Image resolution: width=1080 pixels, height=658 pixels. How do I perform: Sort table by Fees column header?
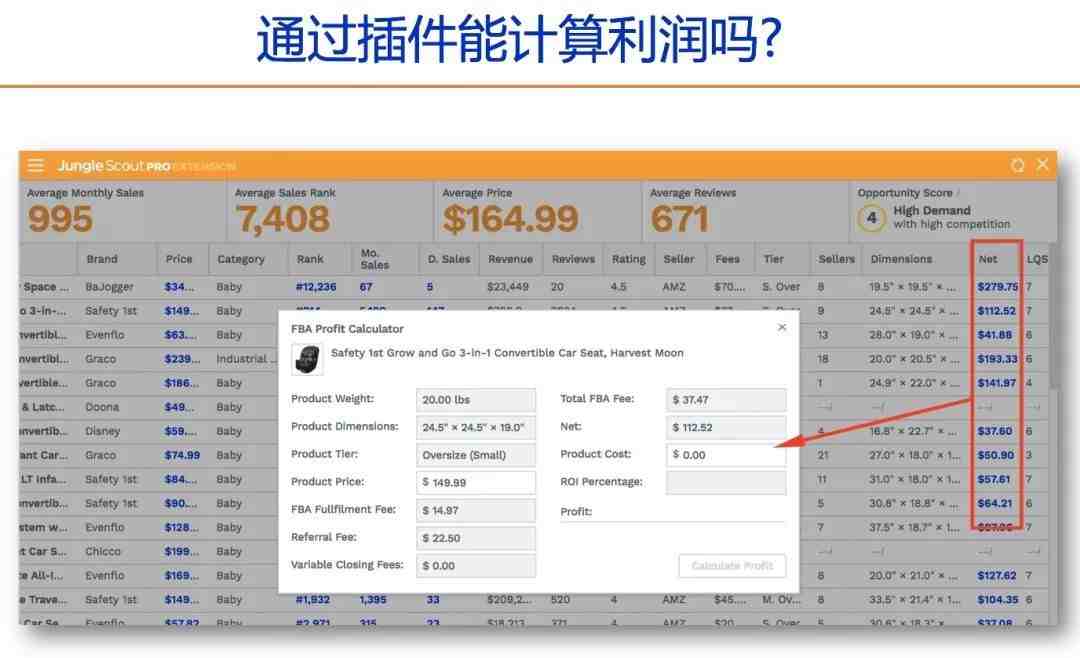pyautogui.click(x=727, y=259)
